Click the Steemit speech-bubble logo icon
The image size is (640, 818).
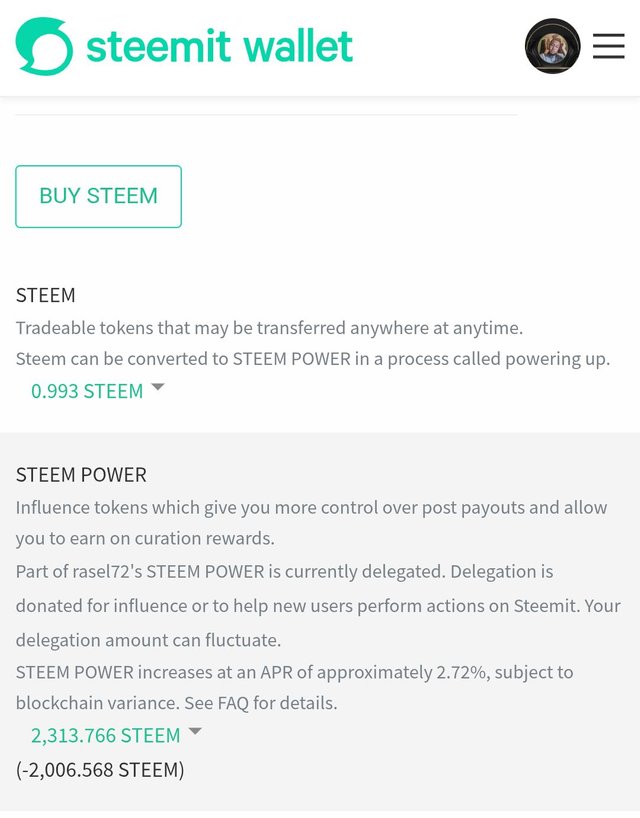coord(44,46)
